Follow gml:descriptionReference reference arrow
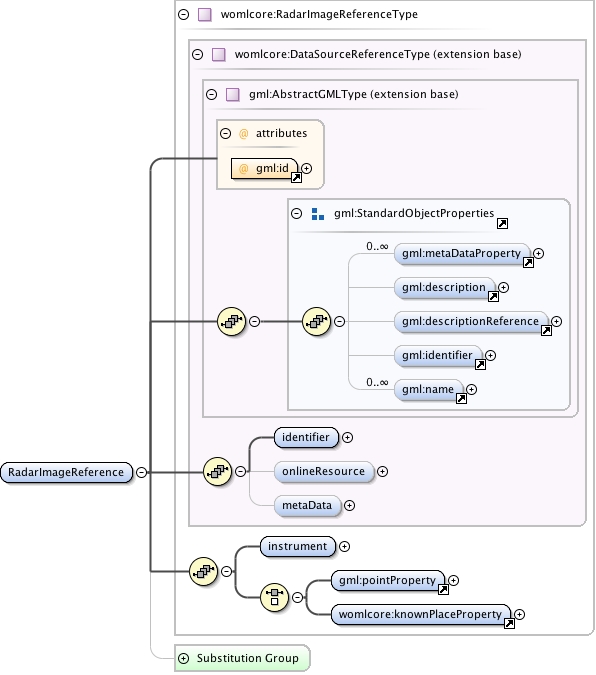Viewport: 596px width, 675px height. coord(546,331)
